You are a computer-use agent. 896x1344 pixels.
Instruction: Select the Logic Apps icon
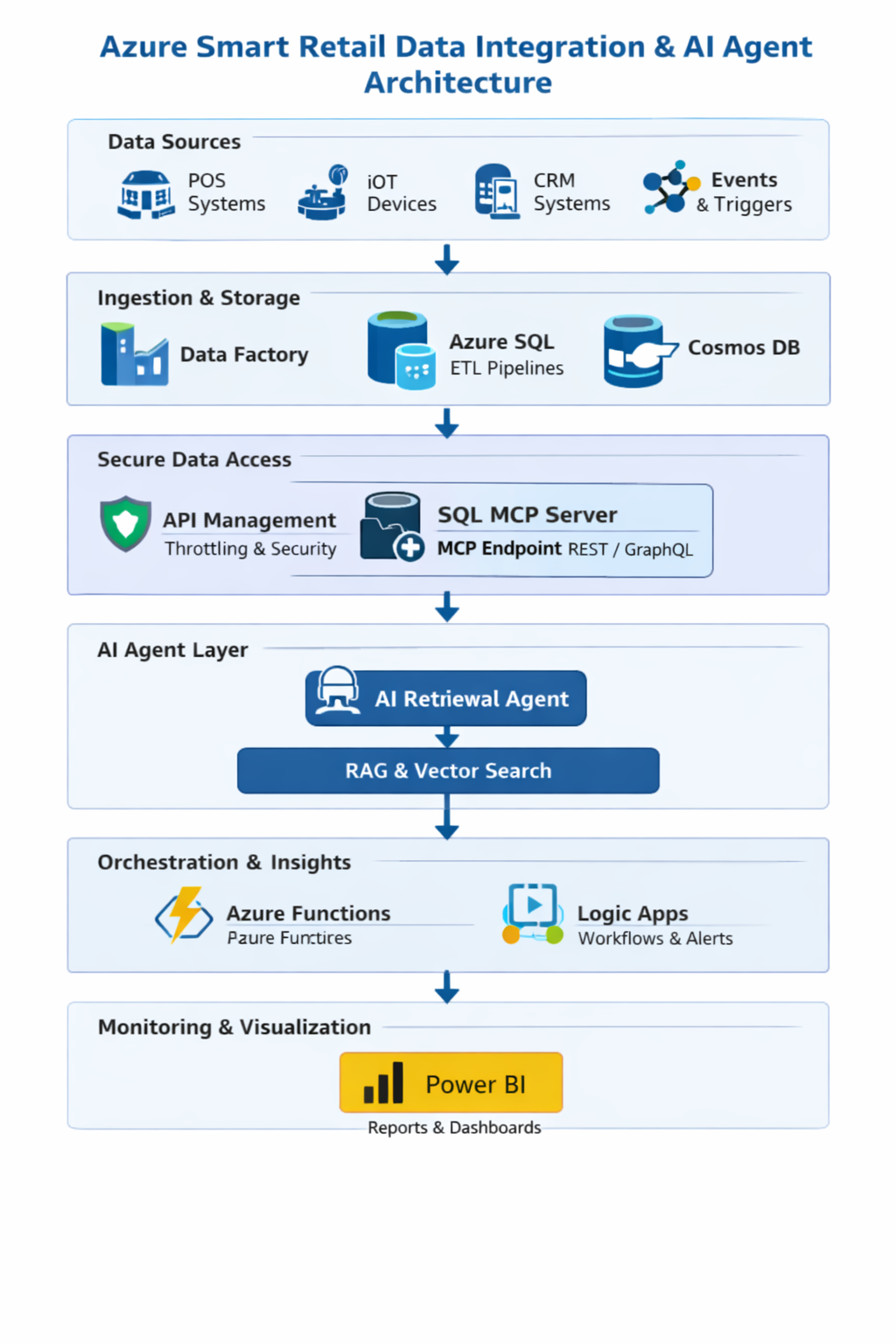click(x=533, y=914)
